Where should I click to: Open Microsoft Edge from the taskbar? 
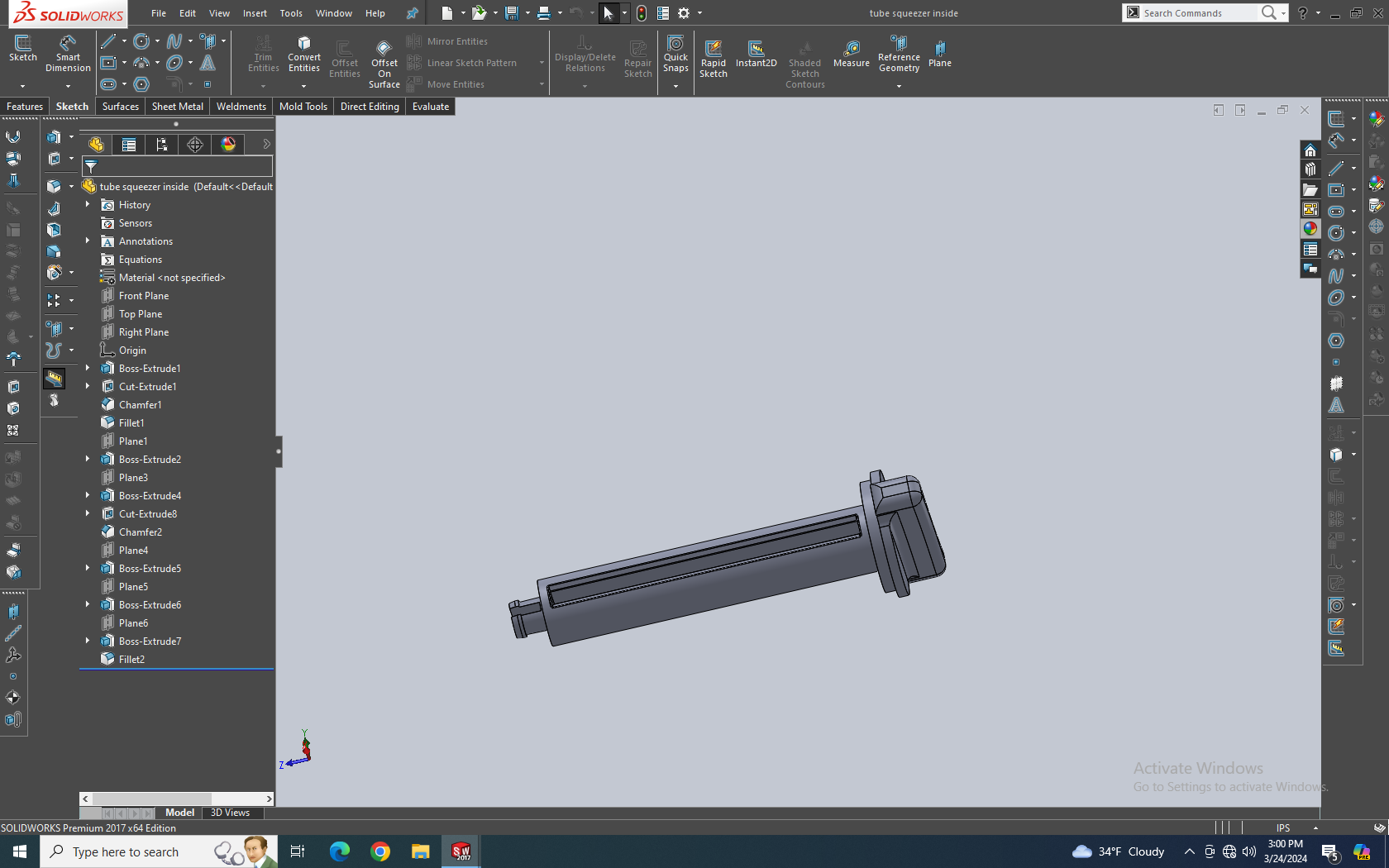tap(340, 851)
